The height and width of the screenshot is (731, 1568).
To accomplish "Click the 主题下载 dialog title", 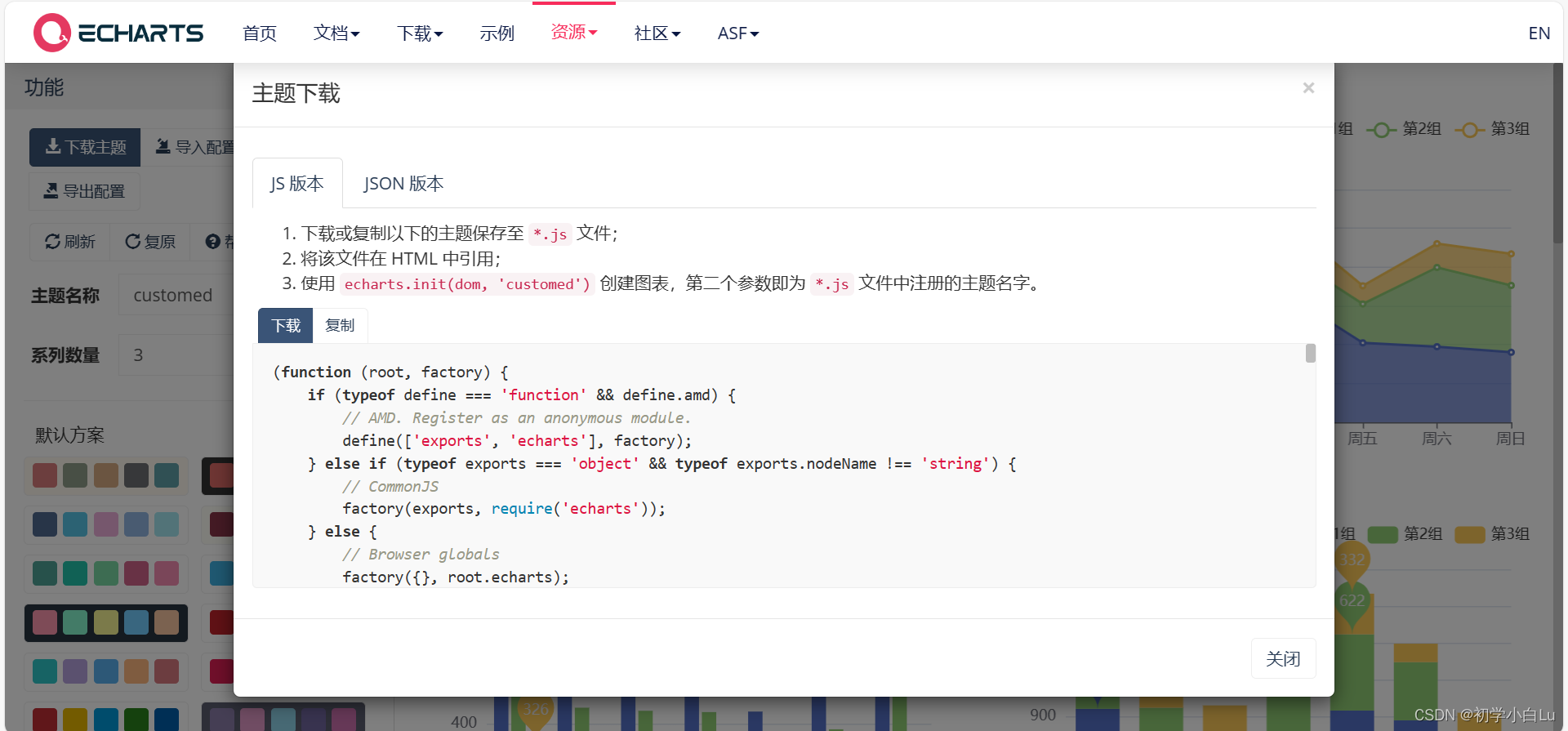I will click(x=296, y=93).
